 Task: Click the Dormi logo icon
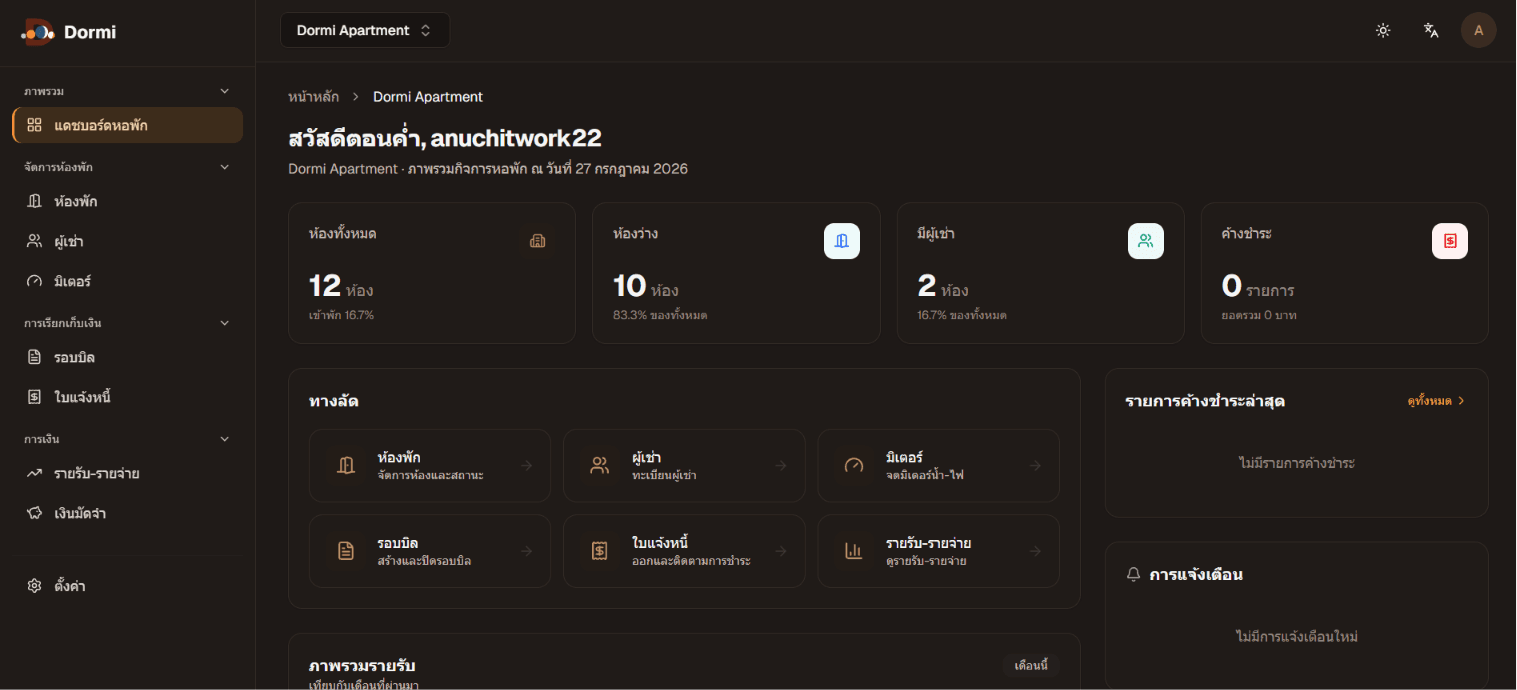click(38, 32)
